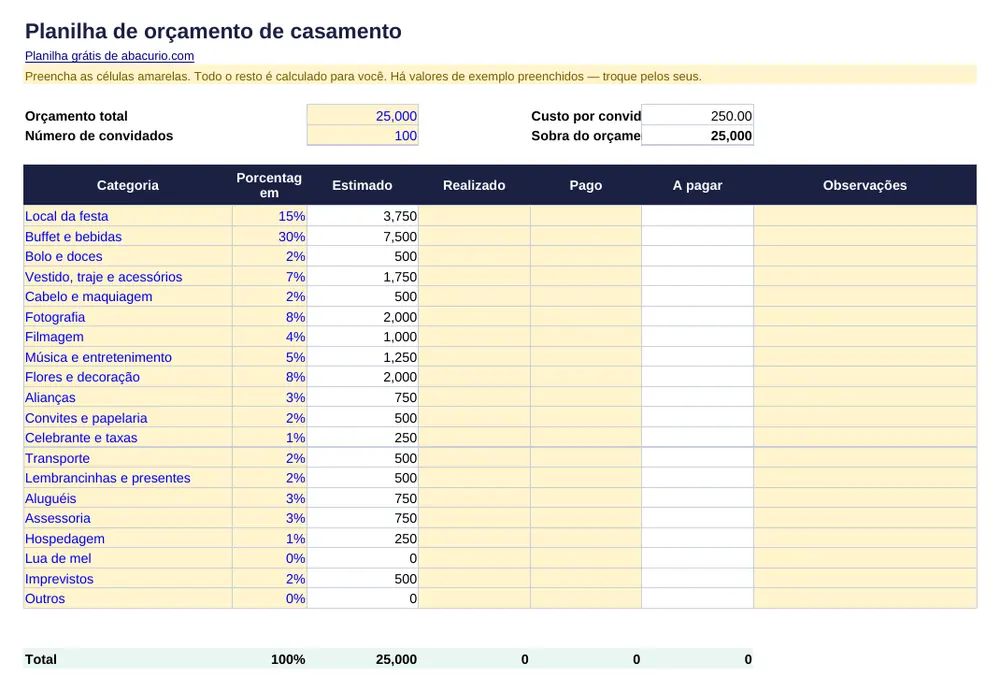This screenshot has height=691, width=1000.
Task: Click the estimated 3,750 for Local da festa
Action: tap(362, 216)
